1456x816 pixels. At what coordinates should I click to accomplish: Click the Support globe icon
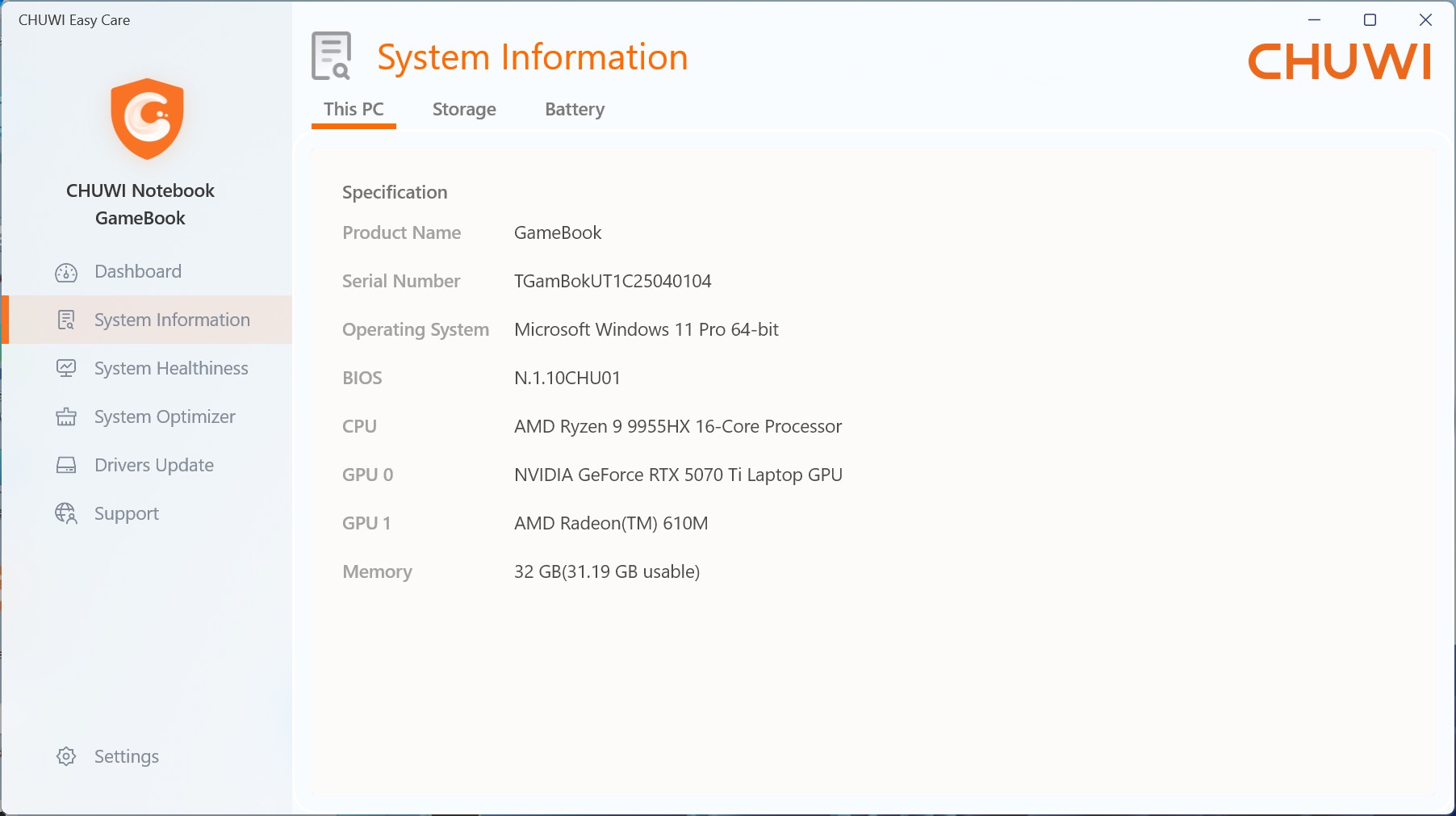pos(66,514)
